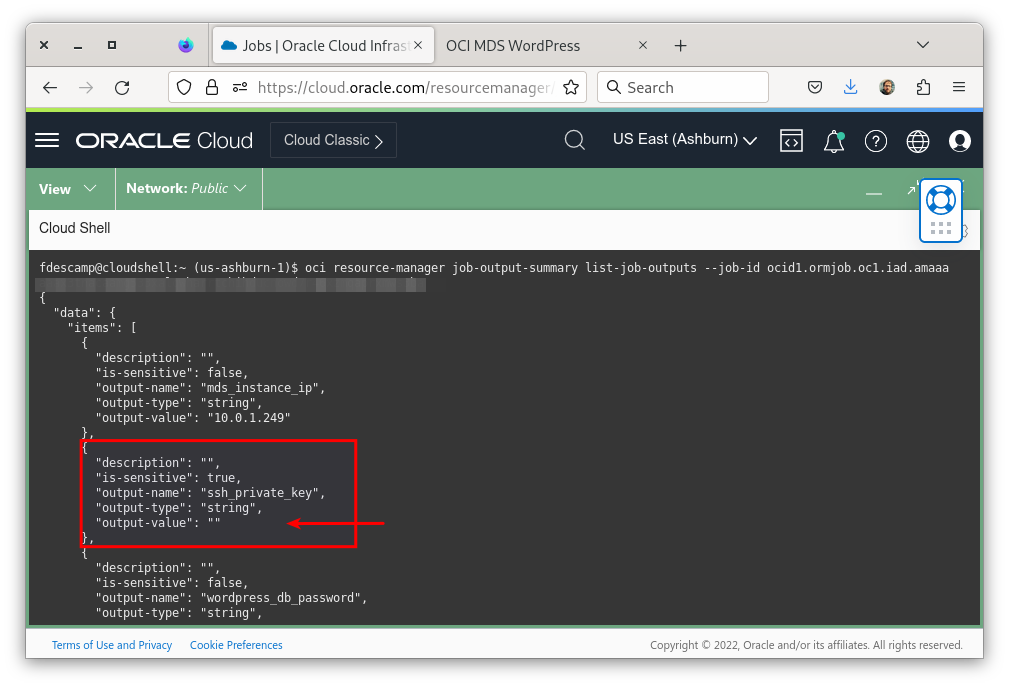Click the Help question mark icon

876,141
